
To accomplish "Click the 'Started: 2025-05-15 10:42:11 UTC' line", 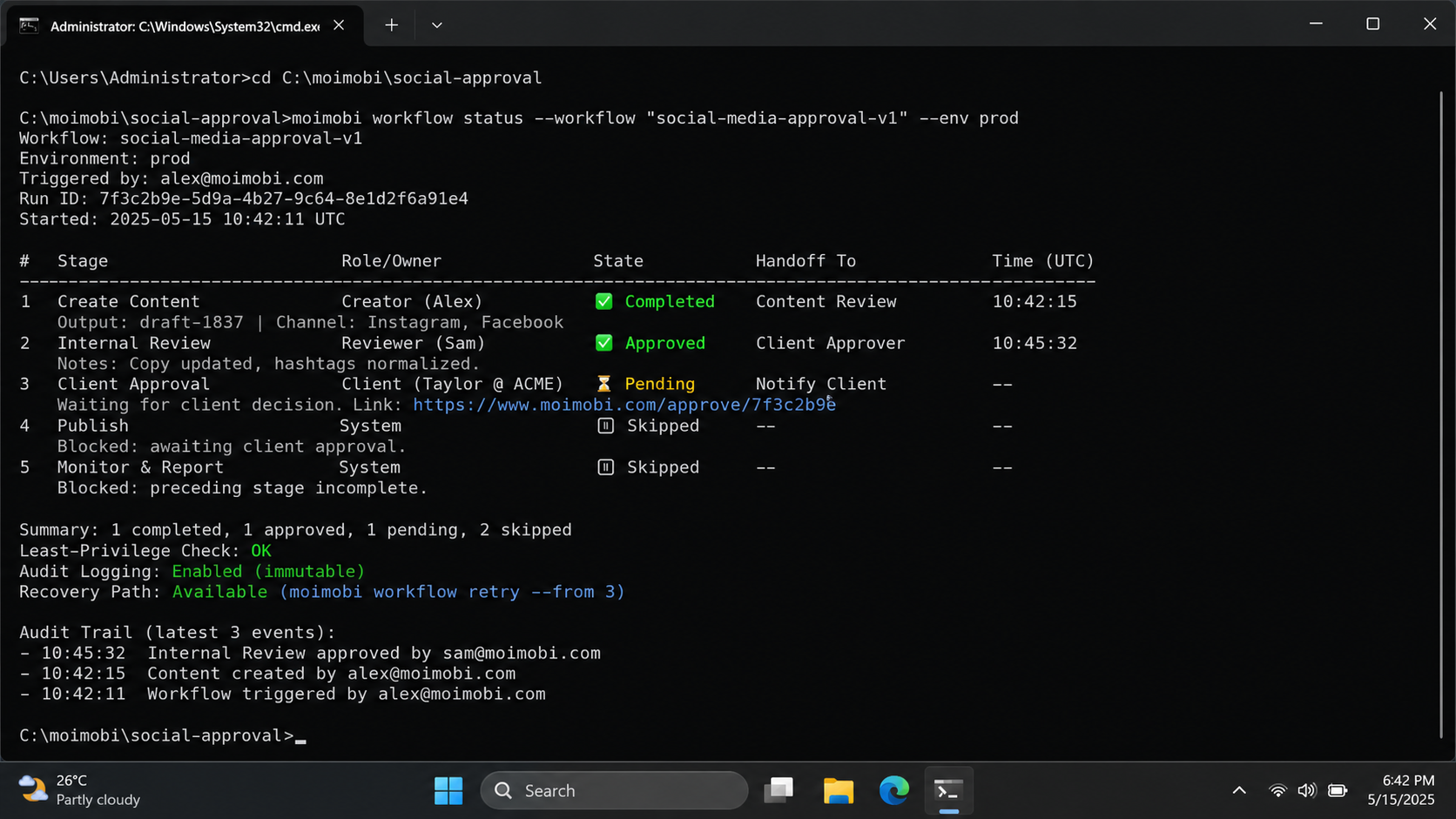I will 182,219.
